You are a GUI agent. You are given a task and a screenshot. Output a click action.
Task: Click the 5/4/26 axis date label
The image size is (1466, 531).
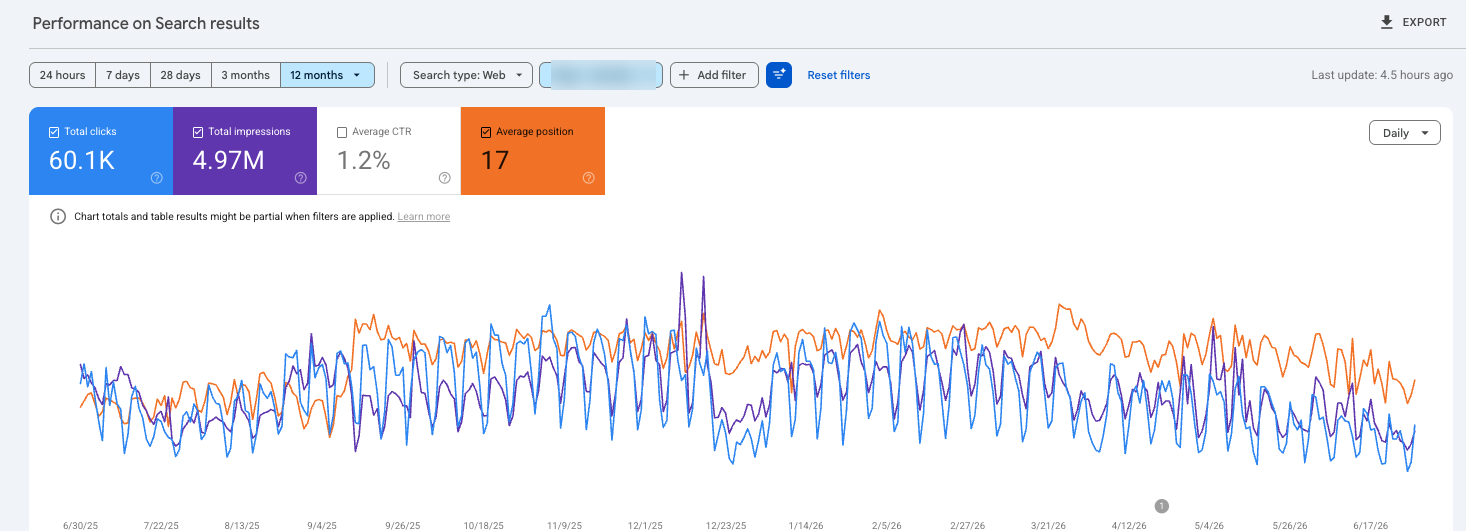(1208, 525)
